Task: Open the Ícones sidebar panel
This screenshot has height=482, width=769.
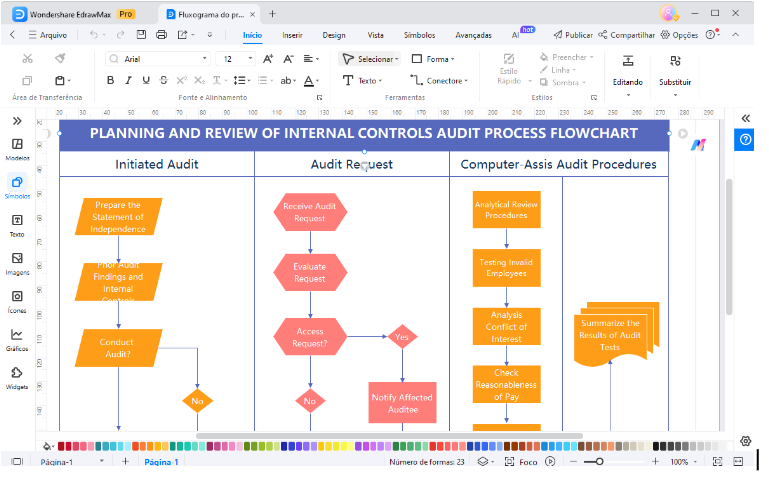Action: click(x=17, y=302)
